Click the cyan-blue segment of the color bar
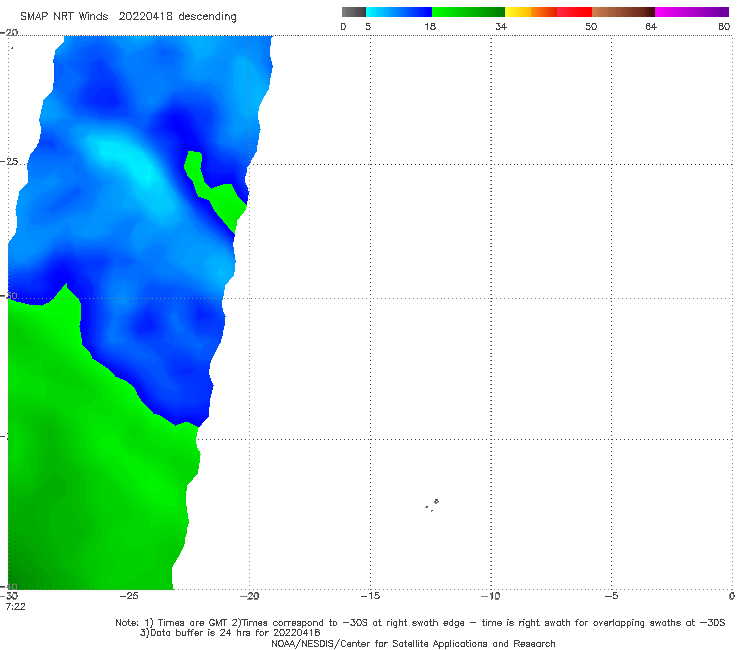The image size is (740, 650). tap(399, 12)
